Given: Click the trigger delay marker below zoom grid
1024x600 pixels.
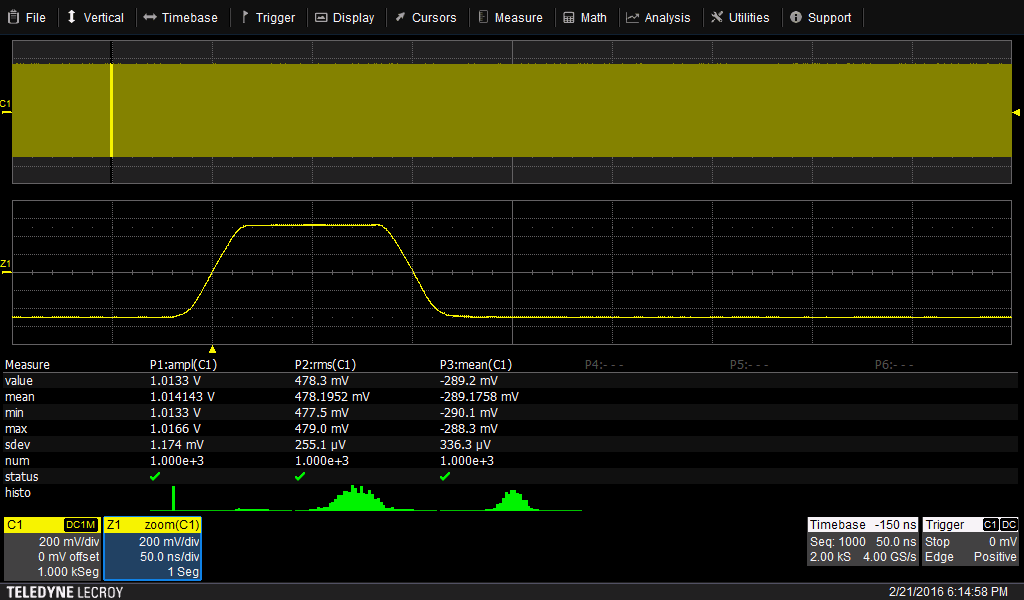Looking at the screenshot, I should click(212, 349).
